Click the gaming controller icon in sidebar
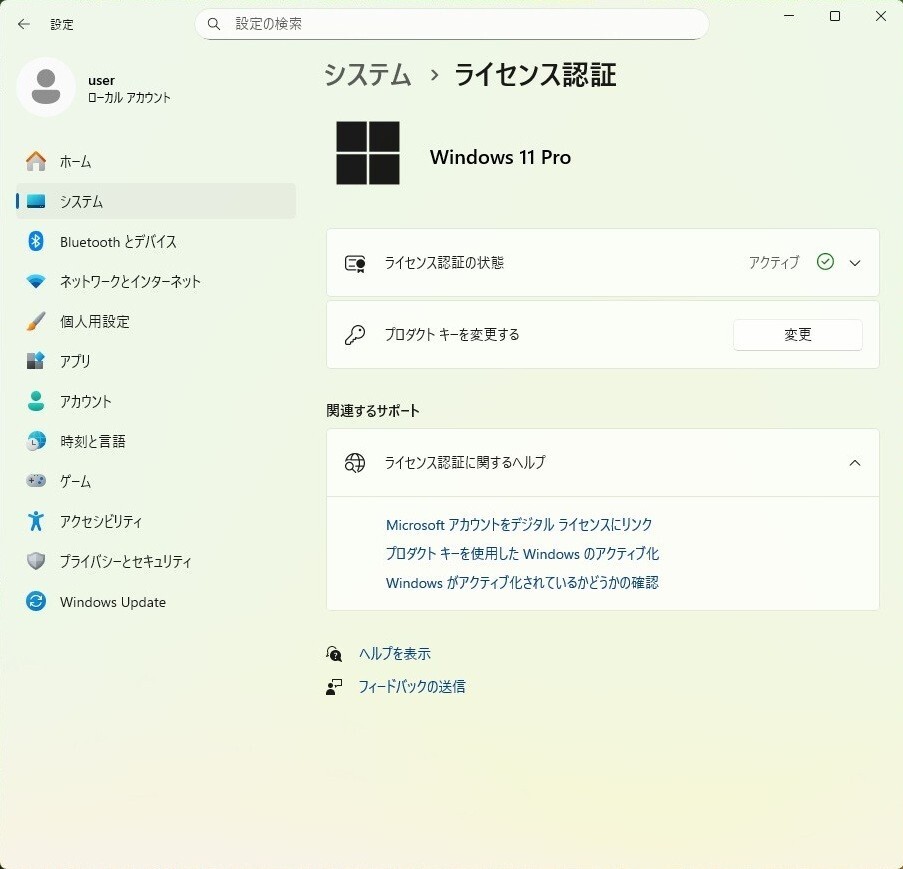The height and width of the screenshot is (869, 903). coord(36,481)
